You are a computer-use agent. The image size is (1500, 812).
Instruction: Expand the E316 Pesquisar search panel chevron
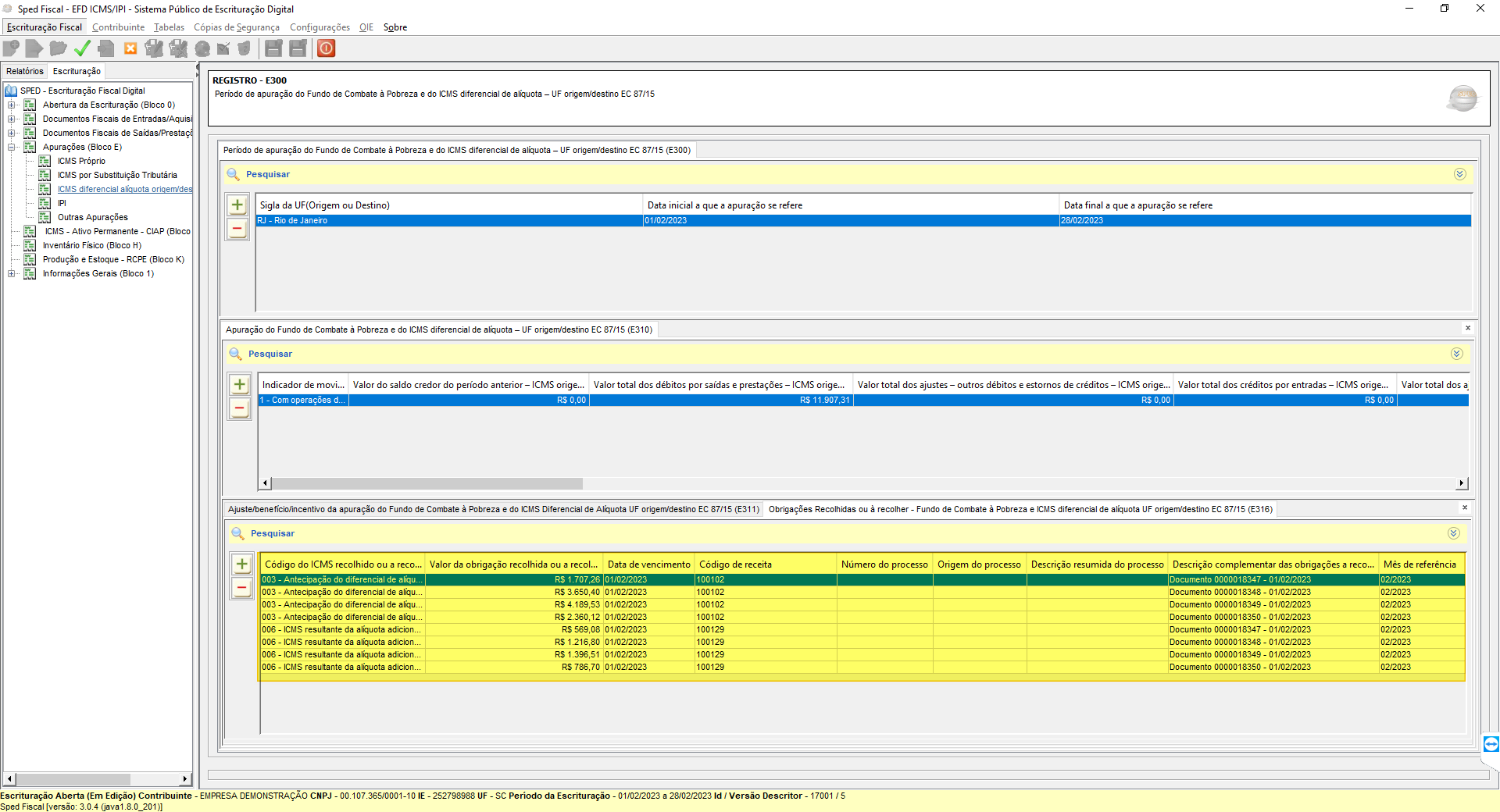coord(1453,533)
